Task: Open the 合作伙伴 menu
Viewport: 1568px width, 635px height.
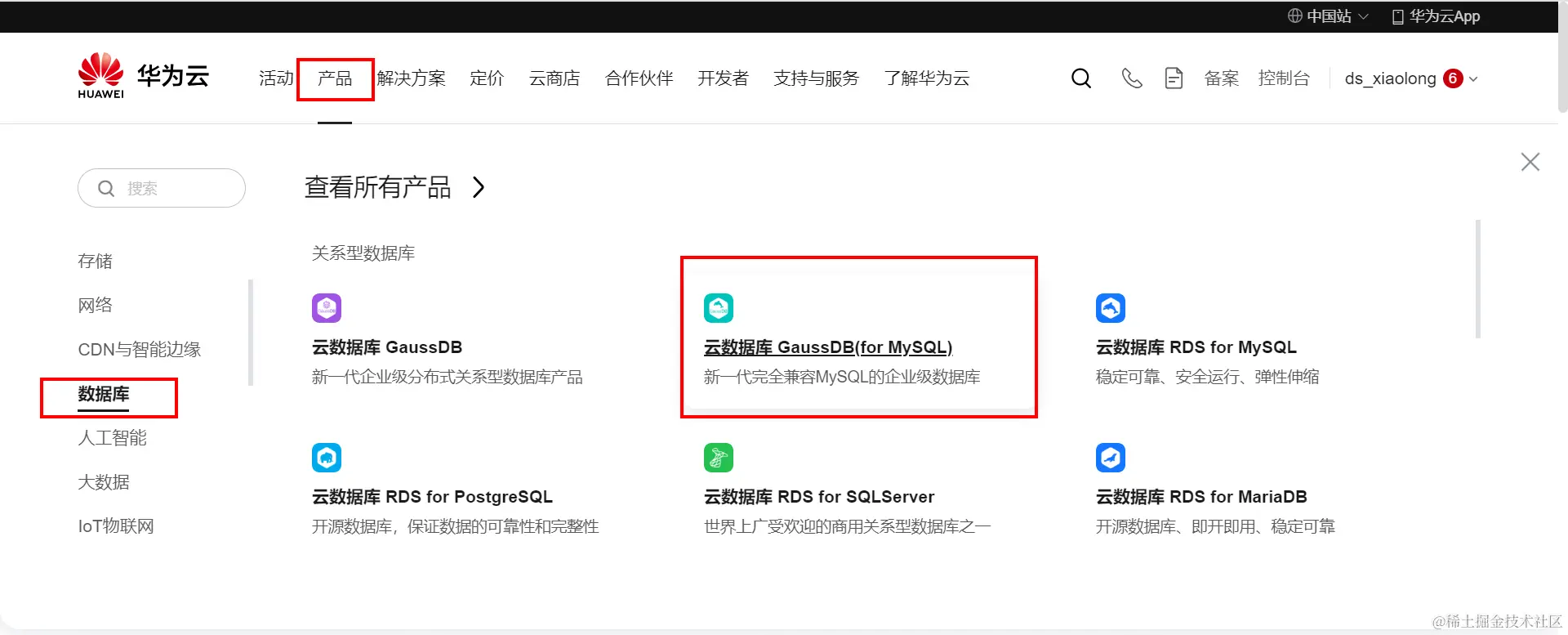Action: (x=639, y=78)
